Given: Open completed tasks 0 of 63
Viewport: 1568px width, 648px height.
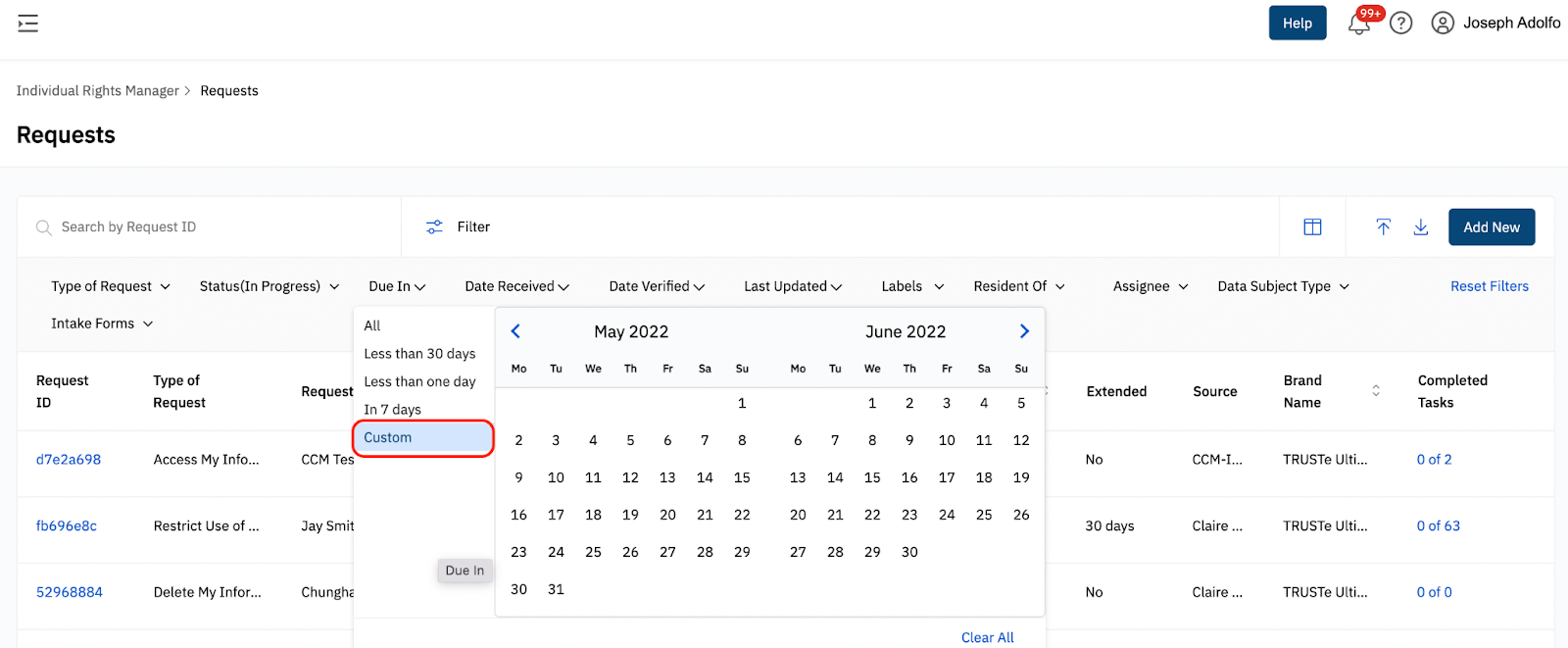Looking at the screenshot, I should pyautogui.click(x=1439, y=526).
